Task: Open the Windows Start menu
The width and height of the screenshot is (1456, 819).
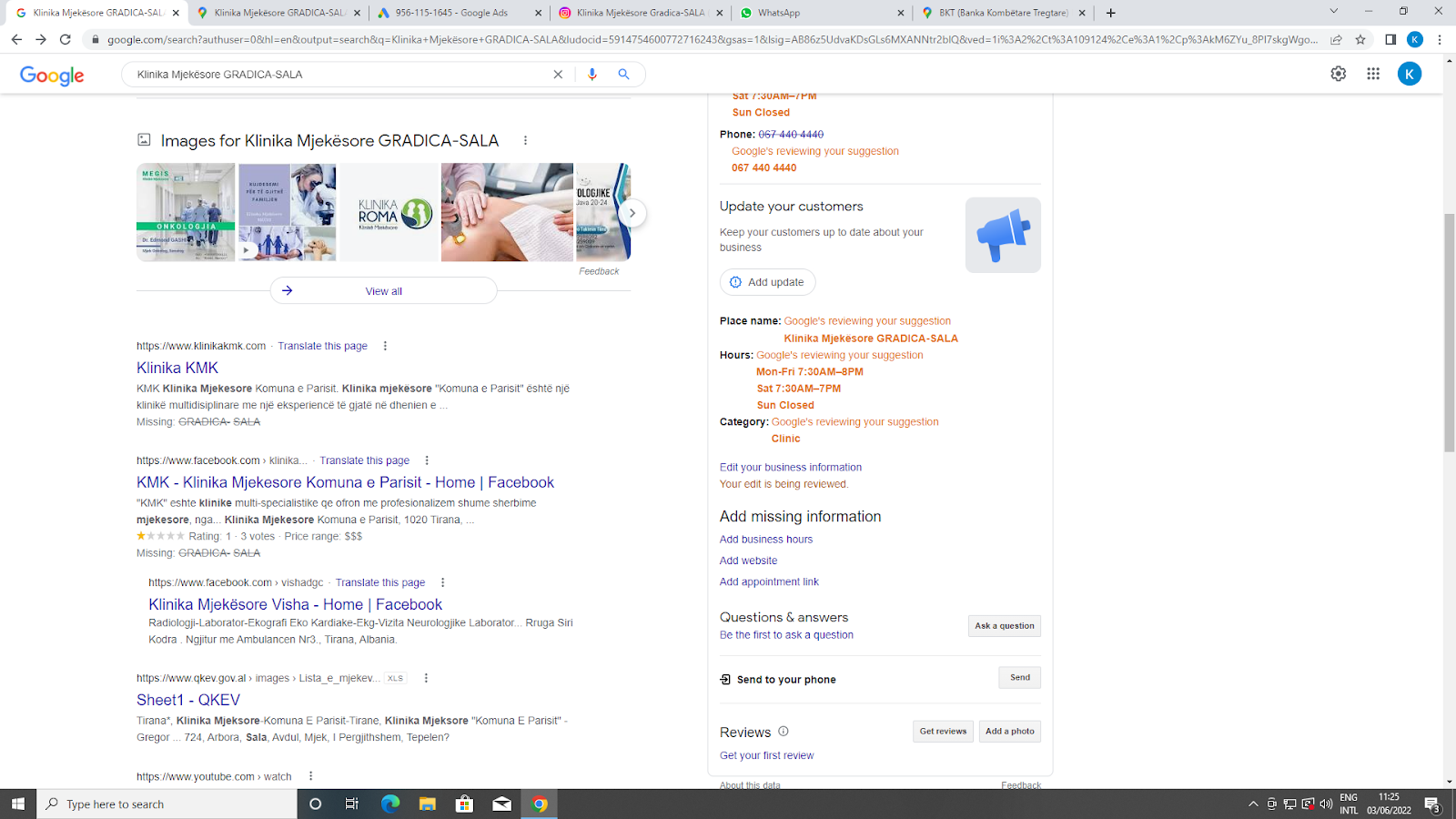Action: pyautogui.click(x=17, y=804)
